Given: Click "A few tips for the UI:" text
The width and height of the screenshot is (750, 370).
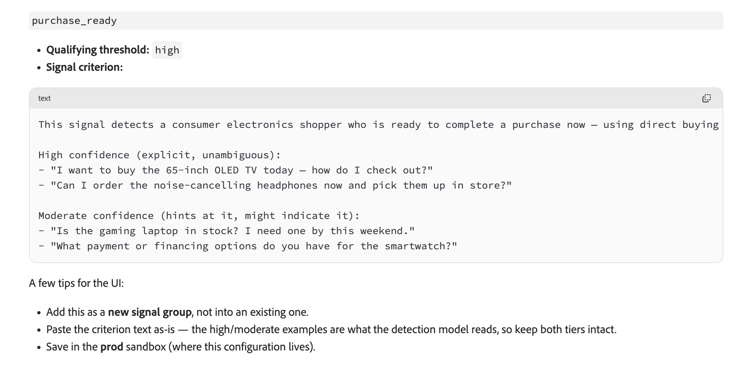Looking at the screenshot, I should (76, 283).
